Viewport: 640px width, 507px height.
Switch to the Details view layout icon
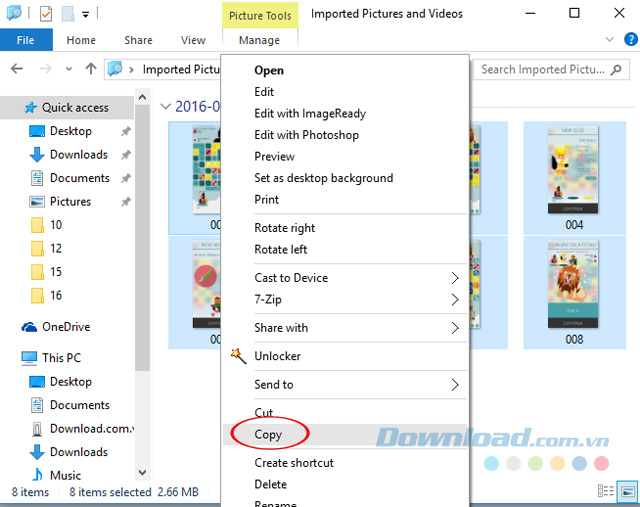(605, 491)
